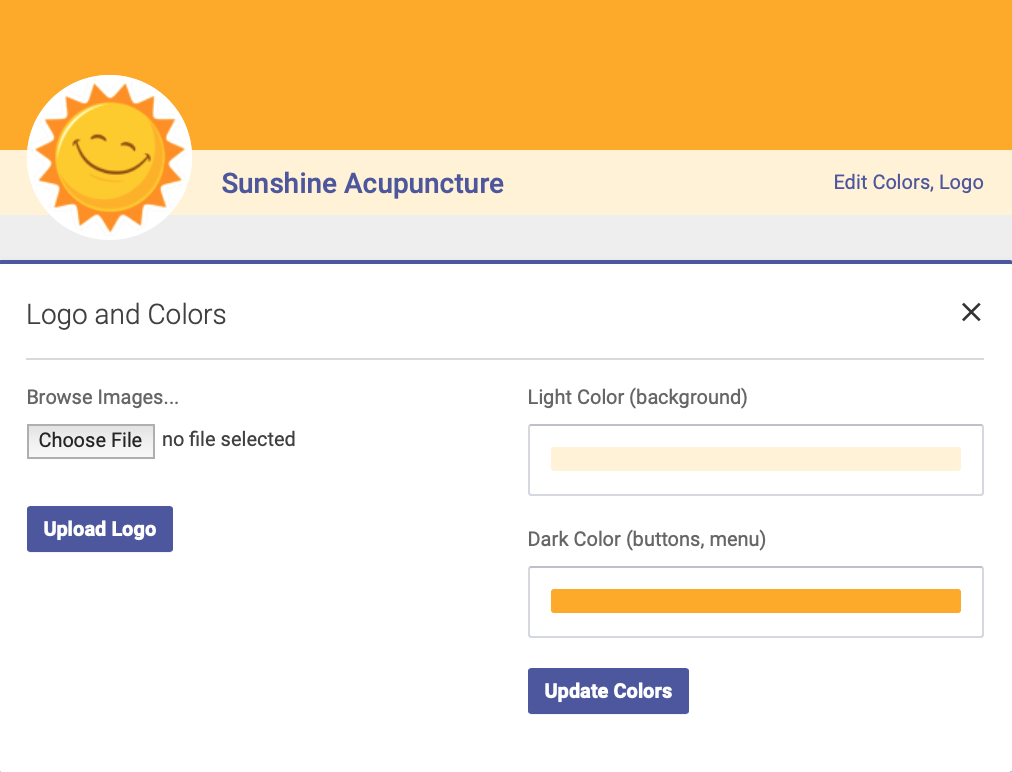The image size is (1012, 772).
Task: Focus the Light Color input box
Action: pyautogui.click(x=756, y=460)
